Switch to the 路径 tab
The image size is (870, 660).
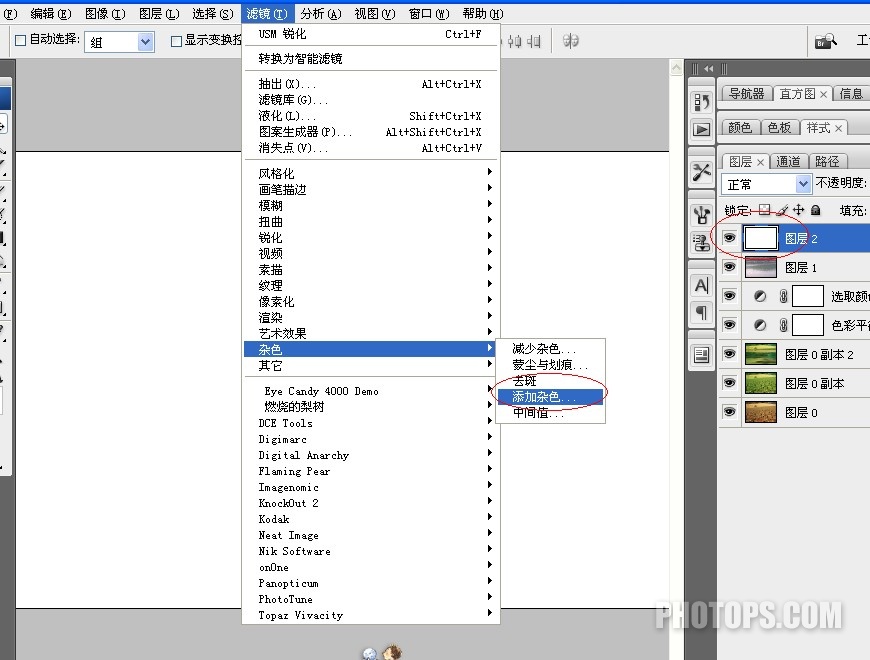(x=827, y=161)
